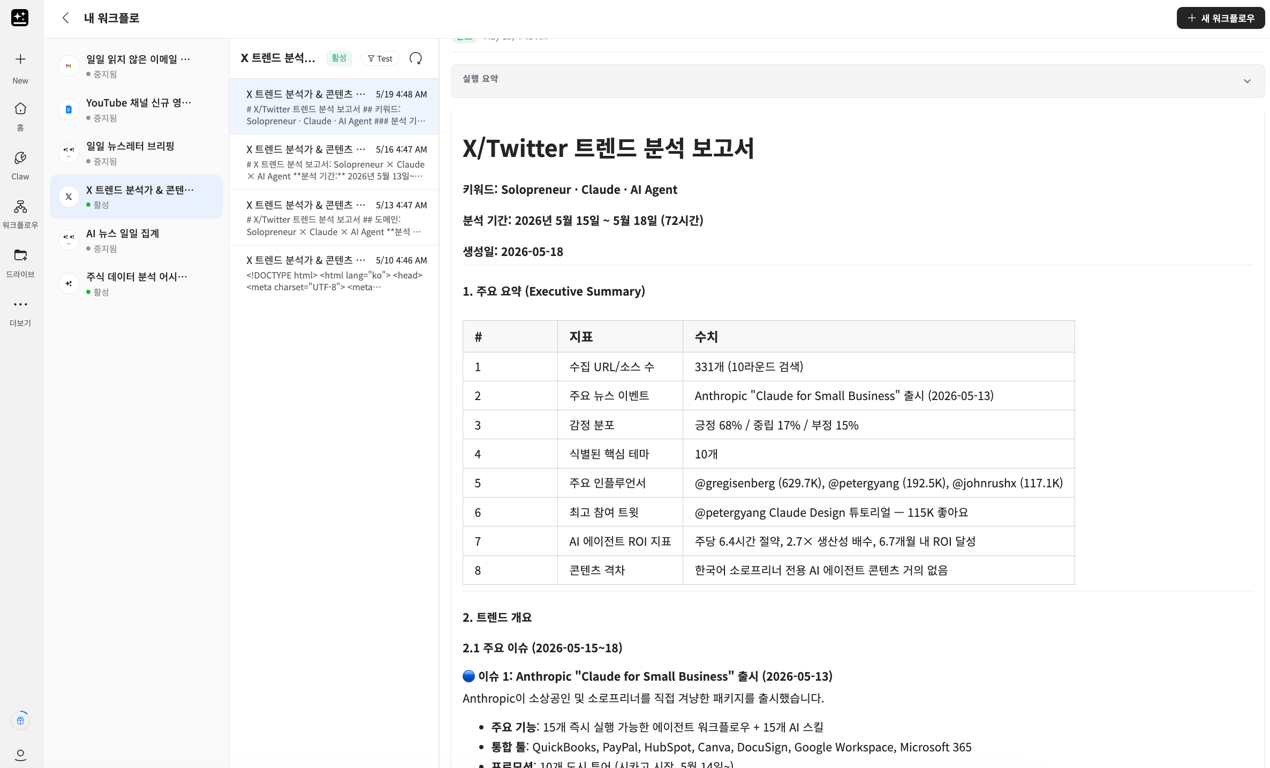Open the 드라이브 folder icon

coord(20,255)
